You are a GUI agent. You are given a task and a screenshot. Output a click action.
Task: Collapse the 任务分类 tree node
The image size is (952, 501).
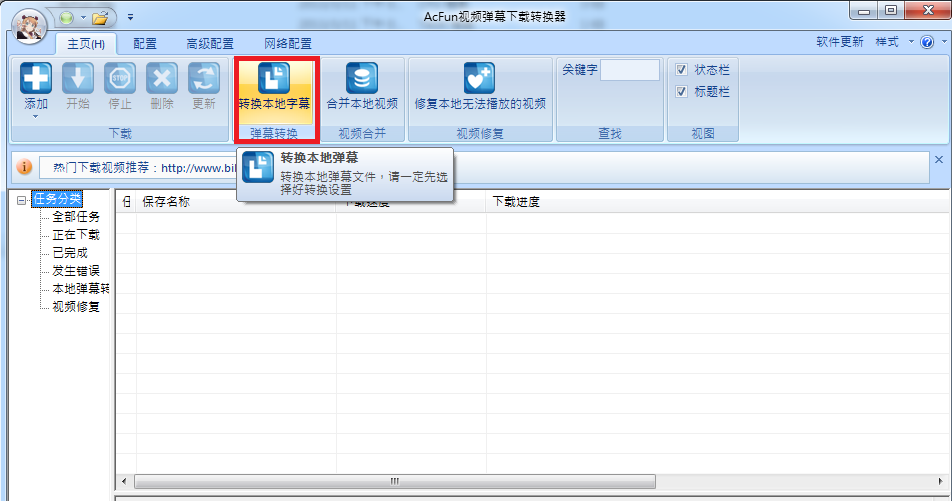[x=22, y=199]
